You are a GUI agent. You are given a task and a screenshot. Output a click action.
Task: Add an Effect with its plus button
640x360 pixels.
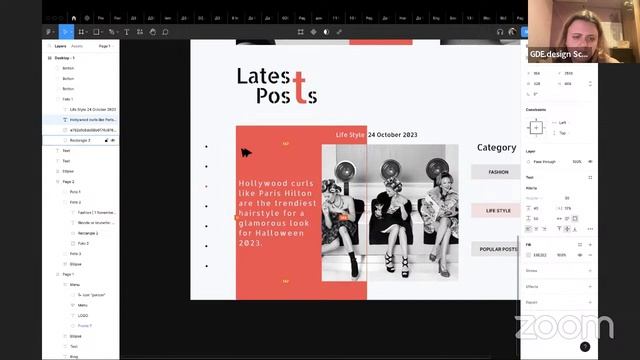(590, 287)
